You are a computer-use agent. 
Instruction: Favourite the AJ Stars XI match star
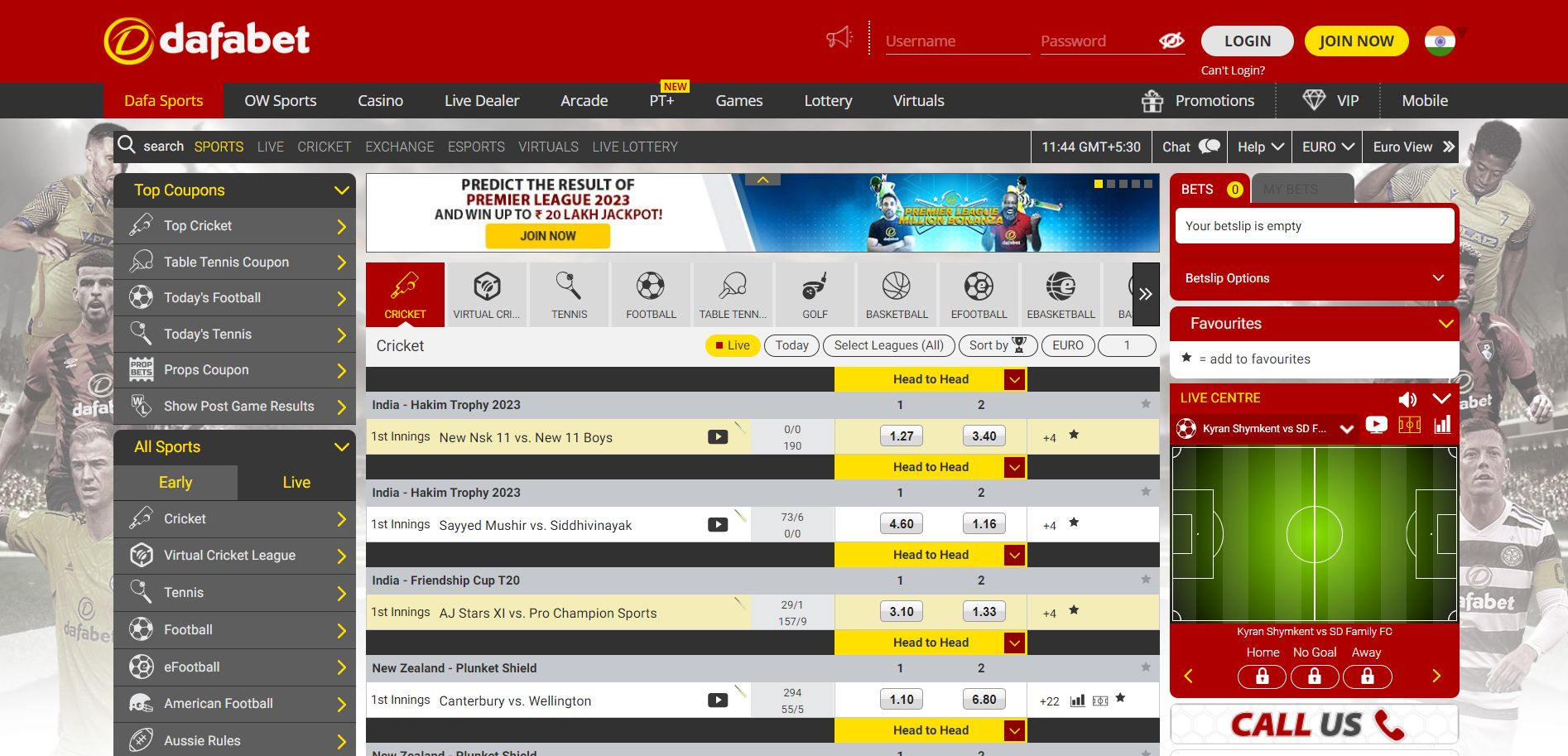click(1074, 609)
